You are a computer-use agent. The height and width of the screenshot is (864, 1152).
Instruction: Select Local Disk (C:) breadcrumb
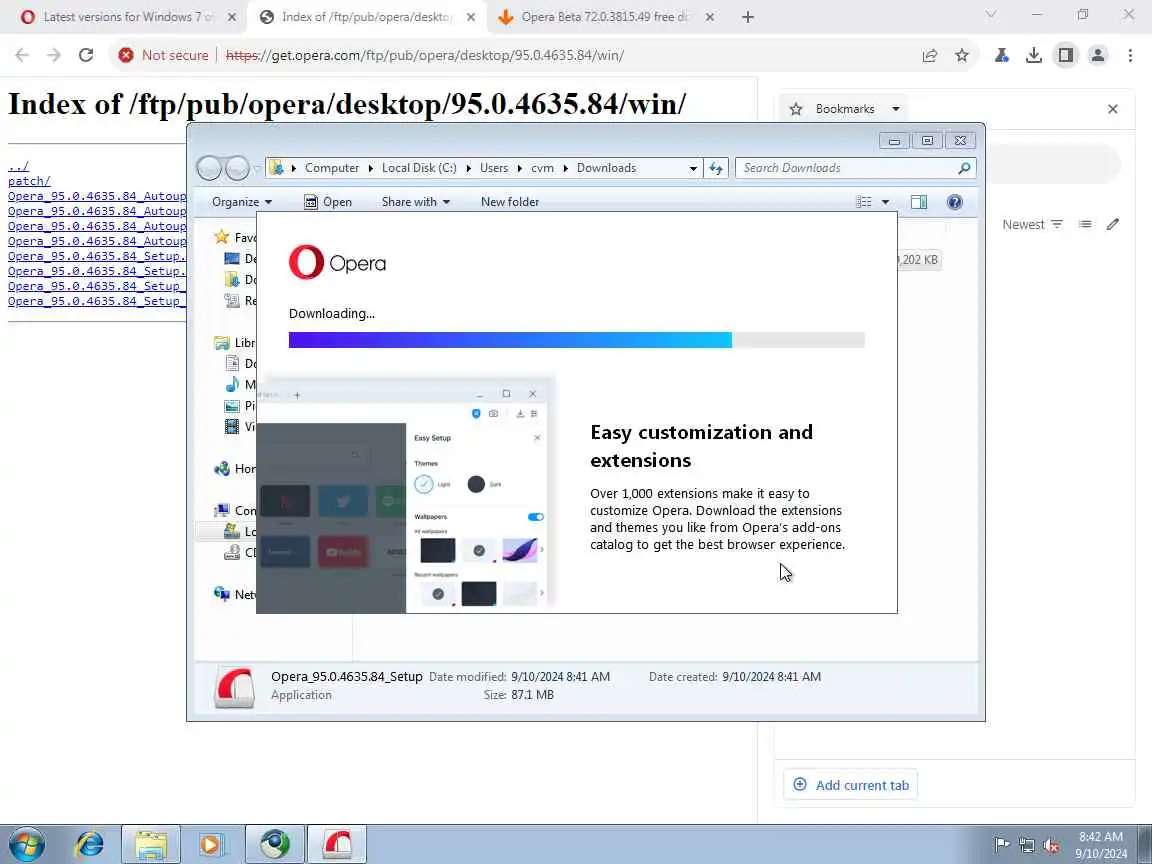[x=419, y=168]
